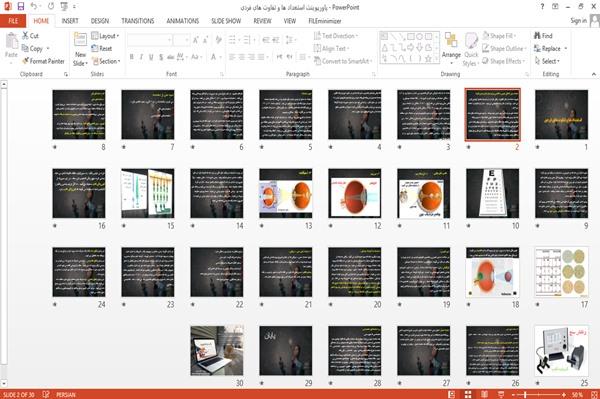Open the Shape Outline dropdown
This screenshot has height=399, width=600.
(x=504, y=48)
